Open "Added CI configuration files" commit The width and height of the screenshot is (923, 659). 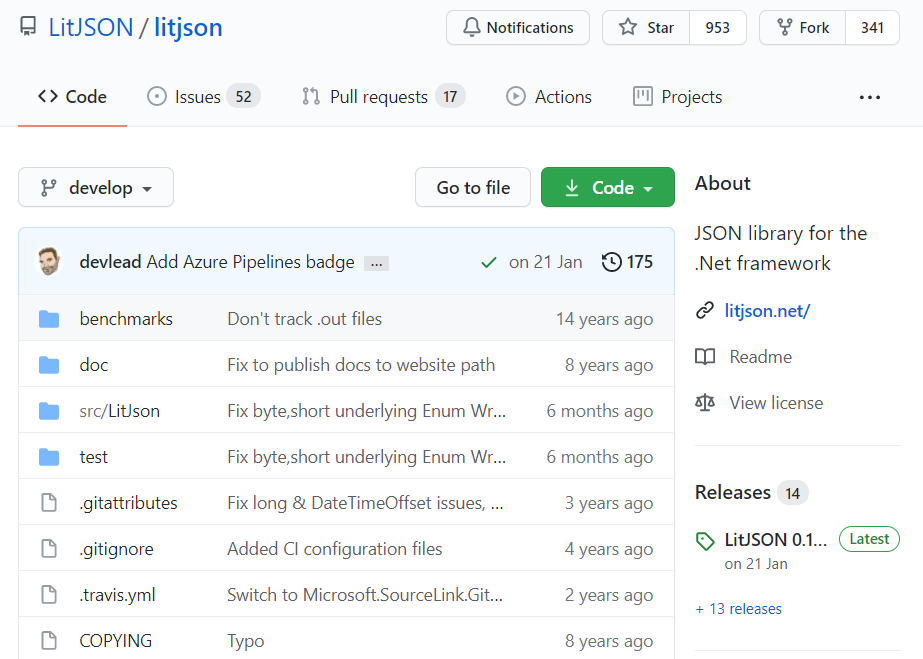[334, 548]
